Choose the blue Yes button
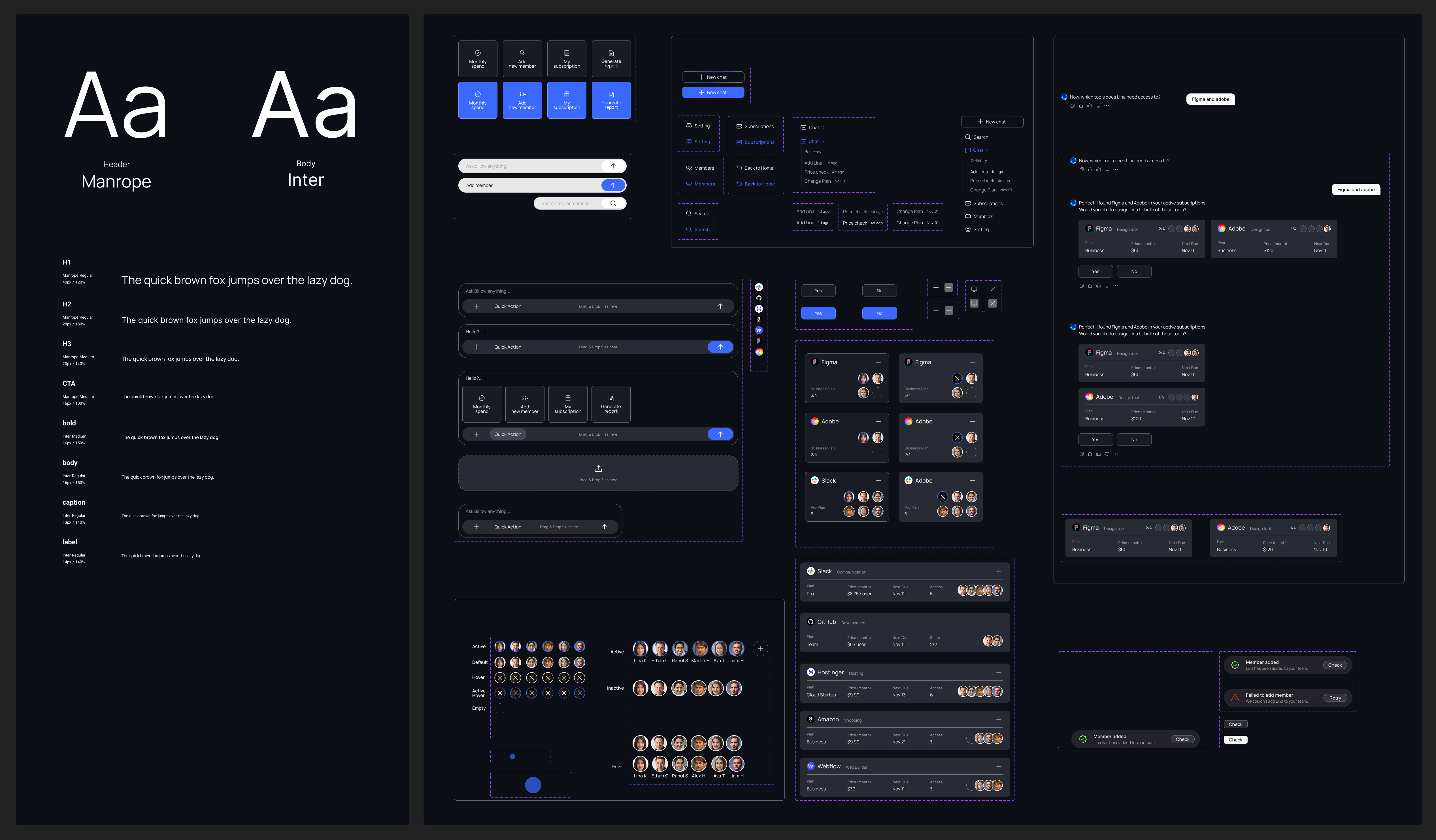 [x=818, y=313]
